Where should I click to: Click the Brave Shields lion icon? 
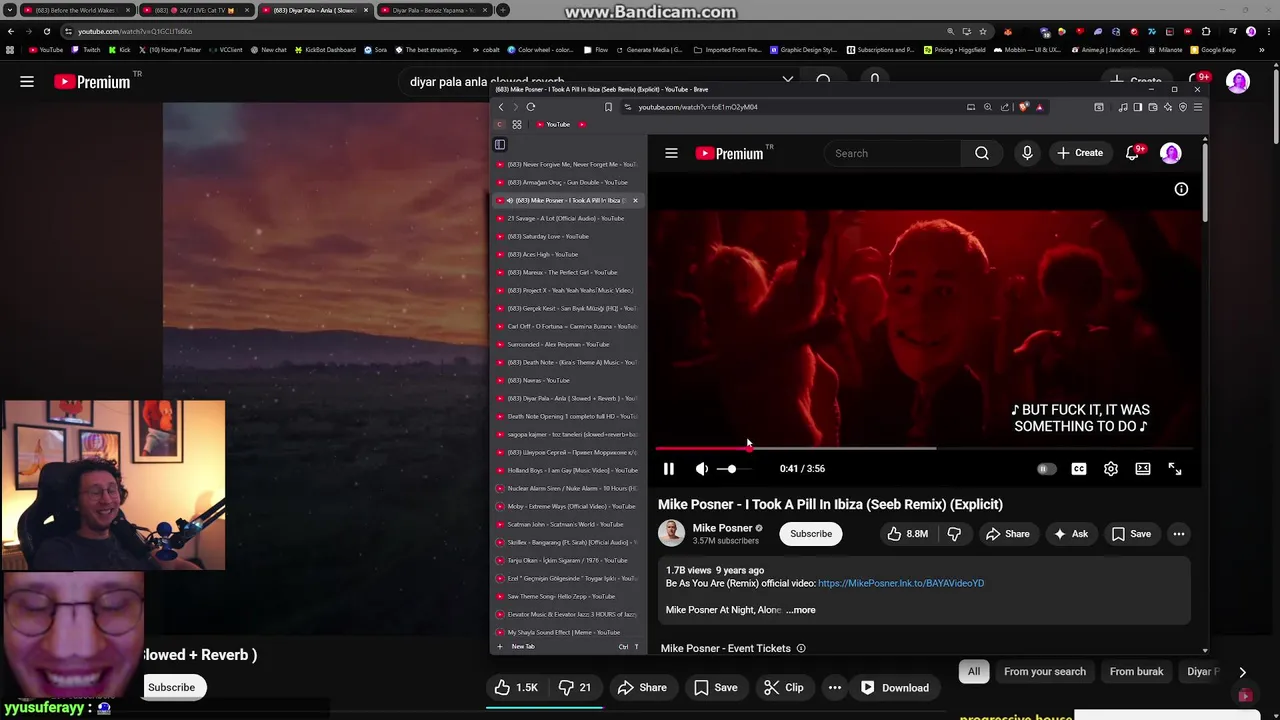pyautogui.click(x=1023, y=107)
